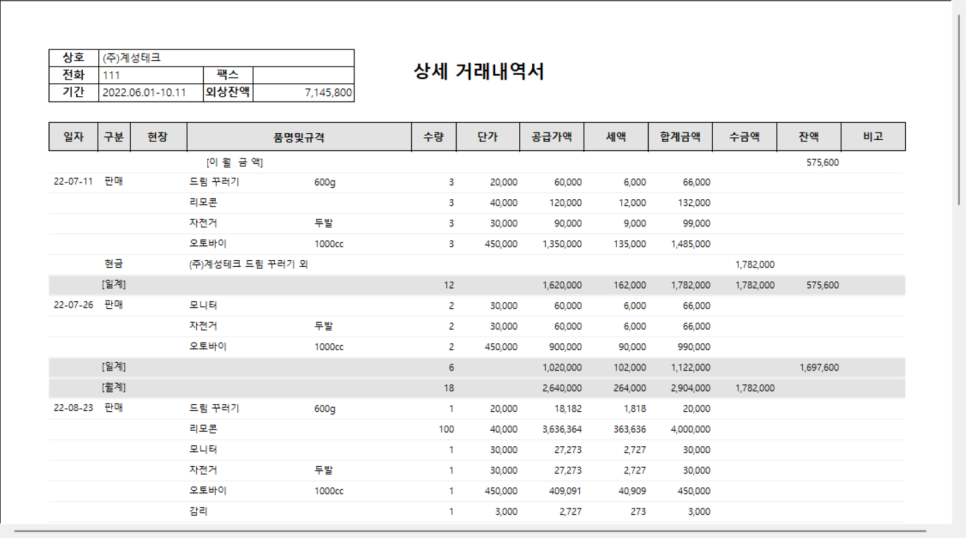Click the phone number value 111
The image size is (966, 538).
pos(111,75)
